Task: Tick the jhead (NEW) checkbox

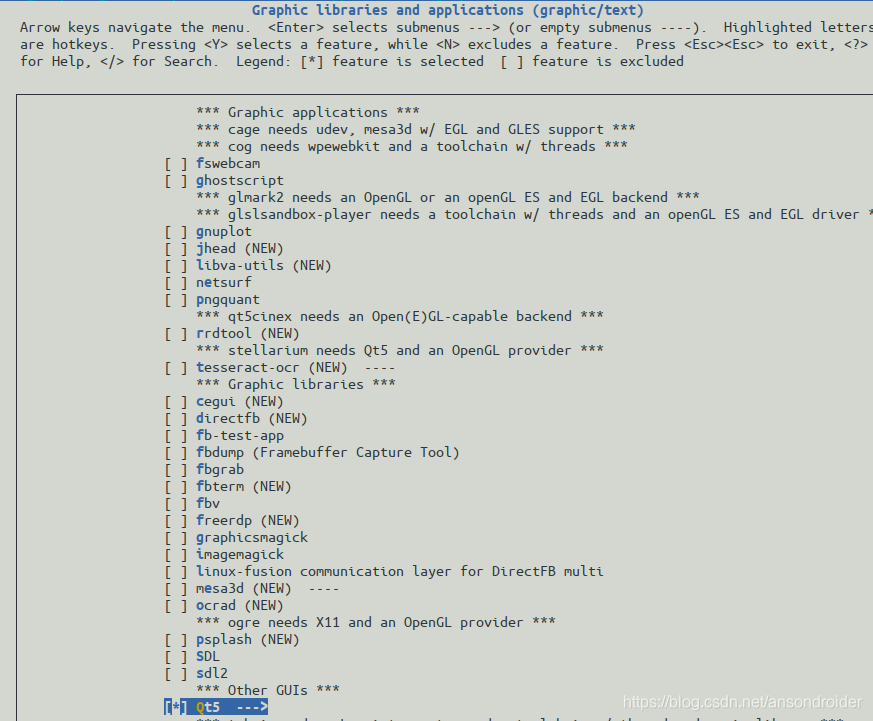Action: coord(176,249)
